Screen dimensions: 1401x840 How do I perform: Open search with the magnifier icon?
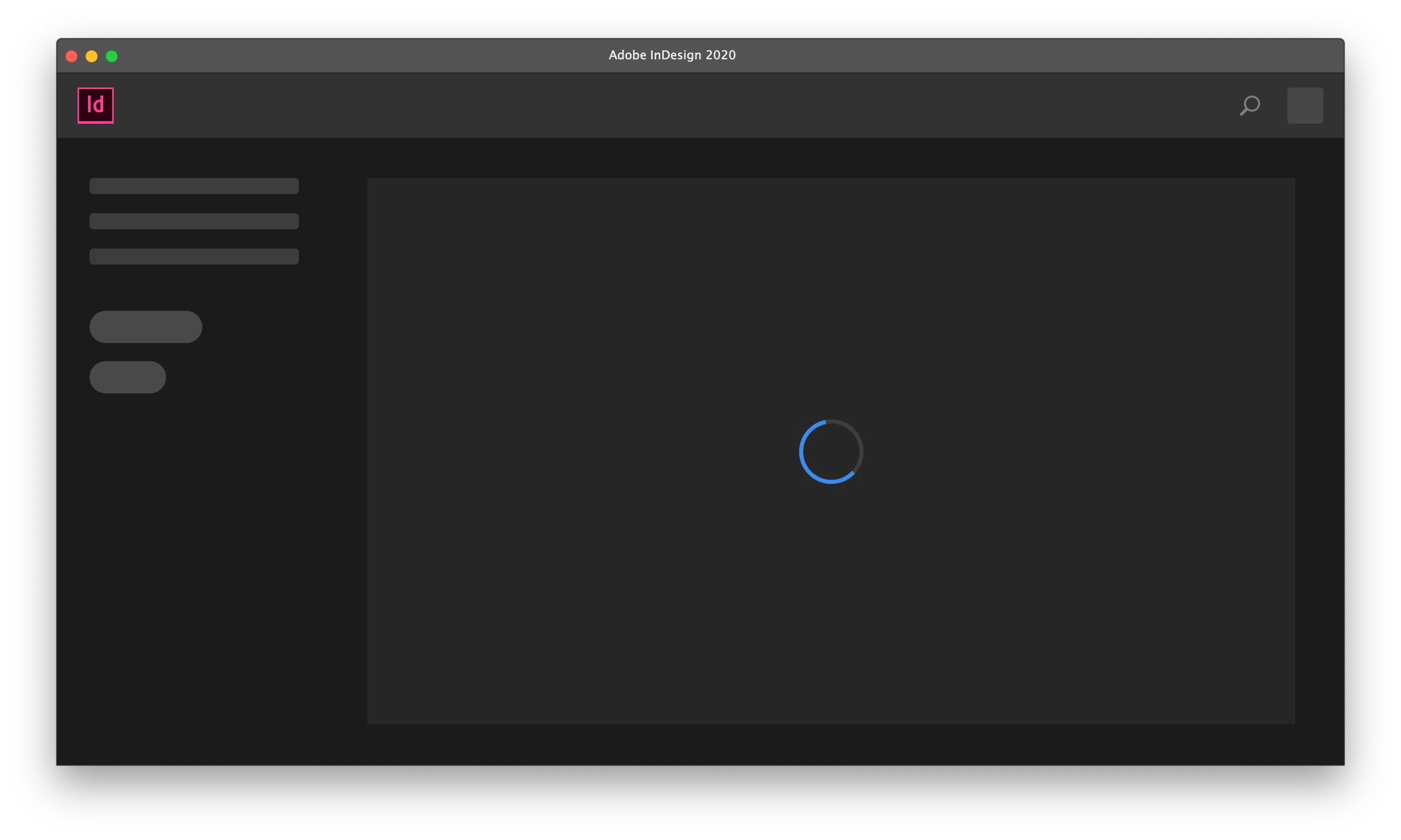(x=1249, y=105)
